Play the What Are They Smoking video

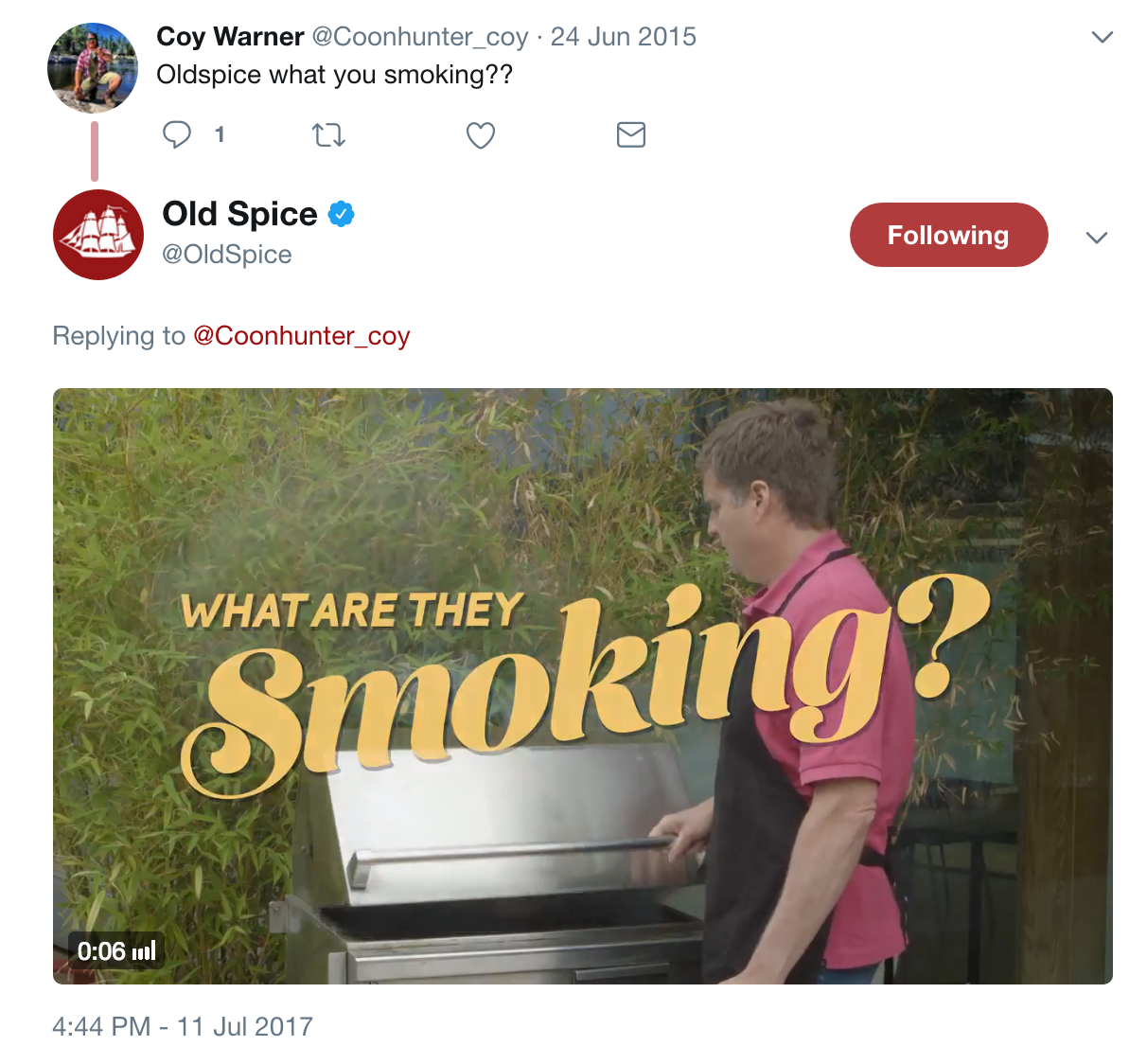(583, 686)
